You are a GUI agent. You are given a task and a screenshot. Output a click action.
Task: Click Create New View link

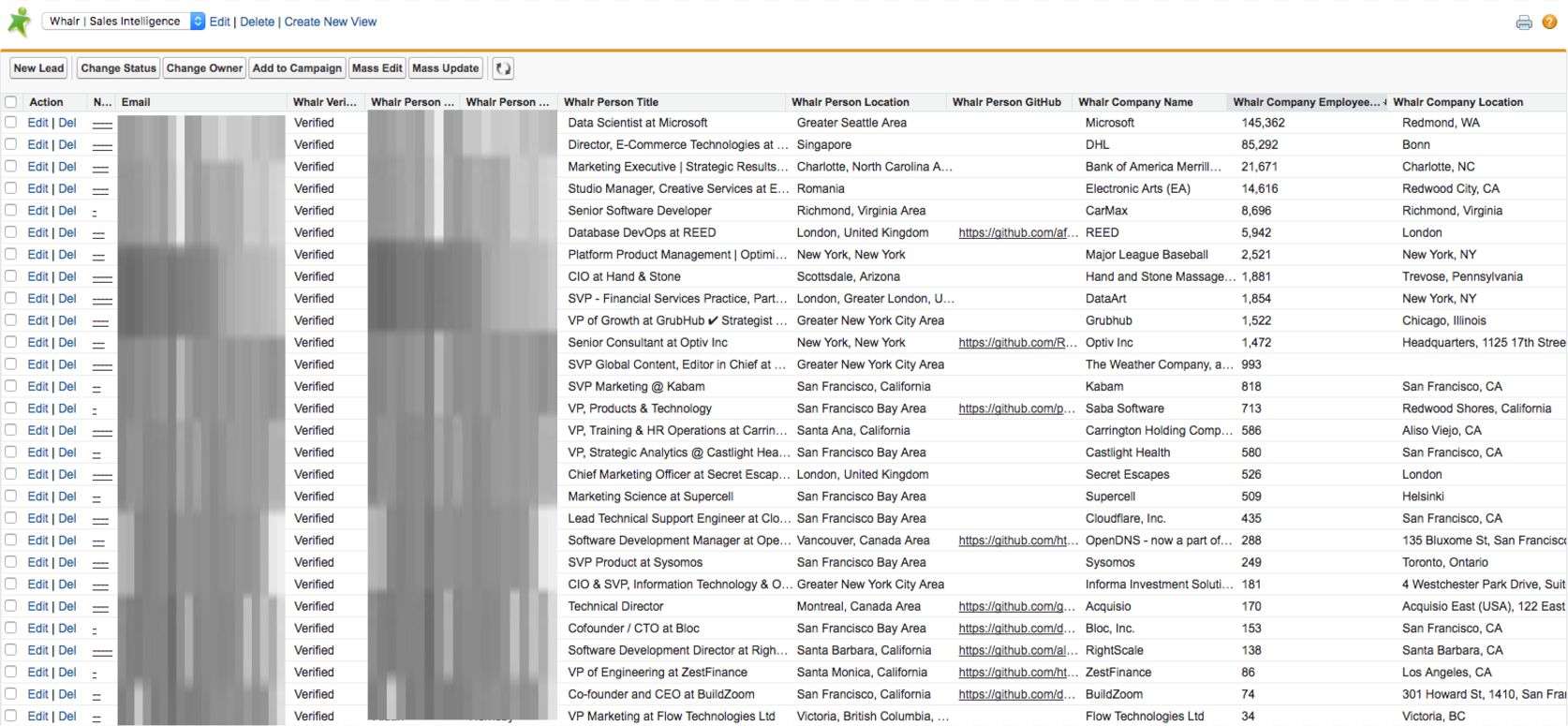click(x=331, y=22)
